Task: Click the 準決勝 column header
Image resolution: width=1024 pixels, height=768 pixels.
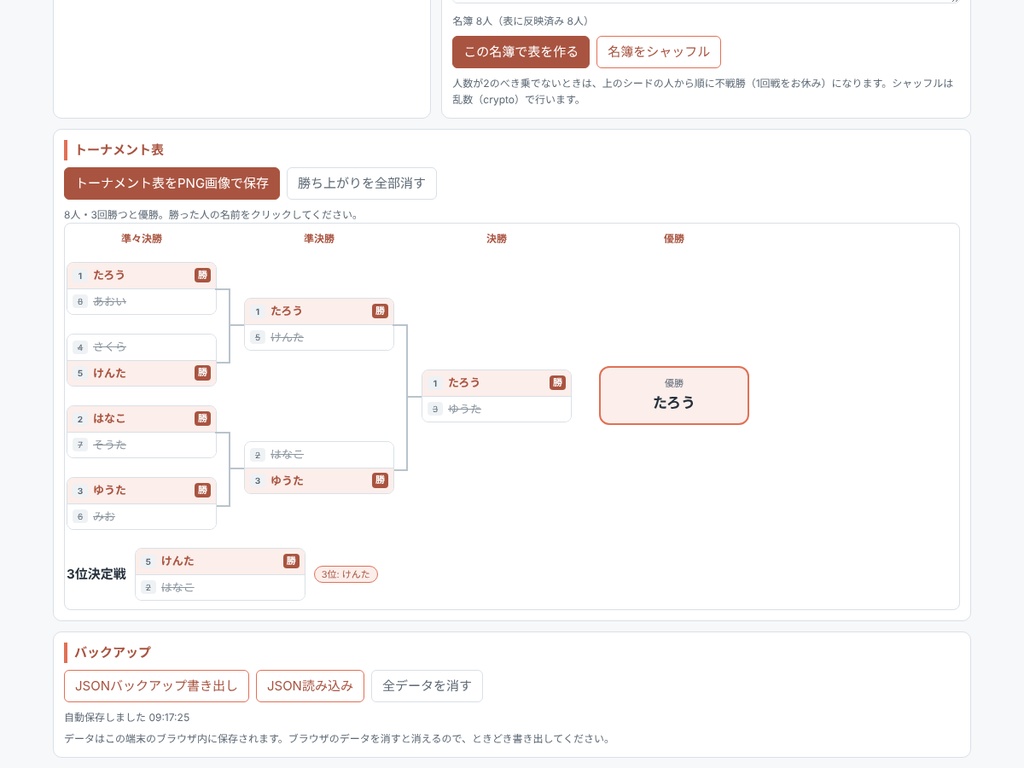Action: coord(319,239)
